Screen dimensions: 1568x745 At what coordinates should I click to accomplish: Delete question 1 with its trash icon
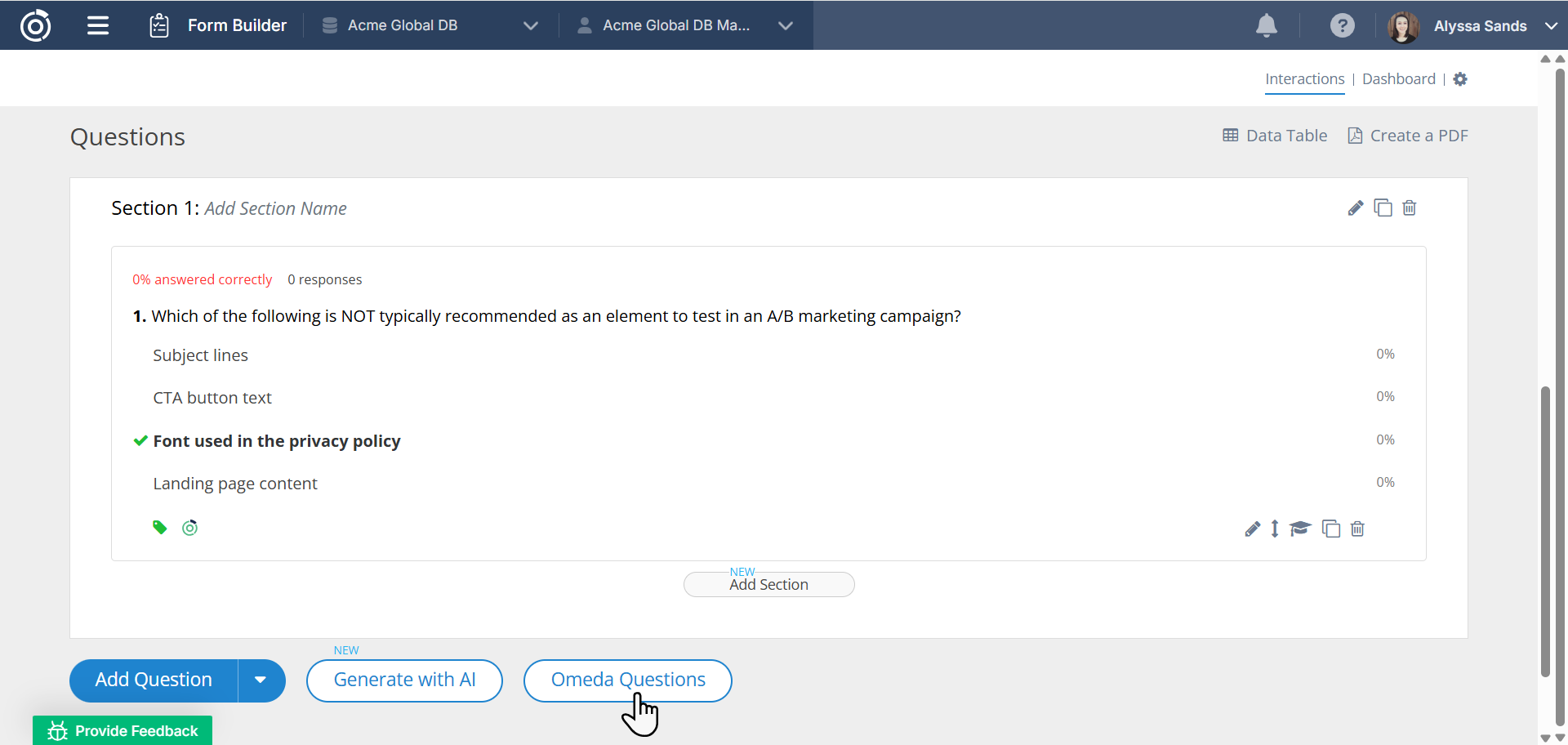coord(1357,529)
